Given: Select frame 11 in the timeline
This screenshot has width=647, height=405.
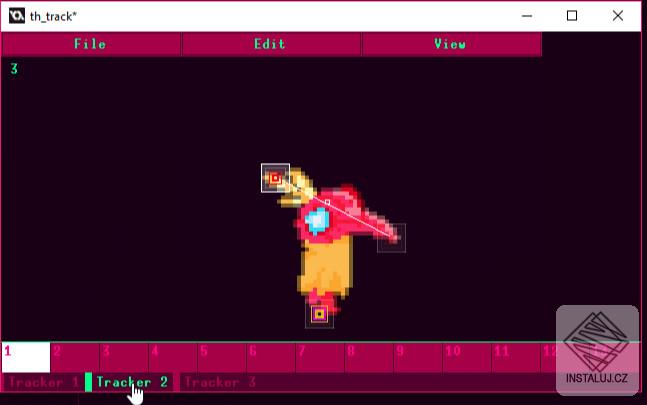Looking at the screenshot, I should 517,357.
